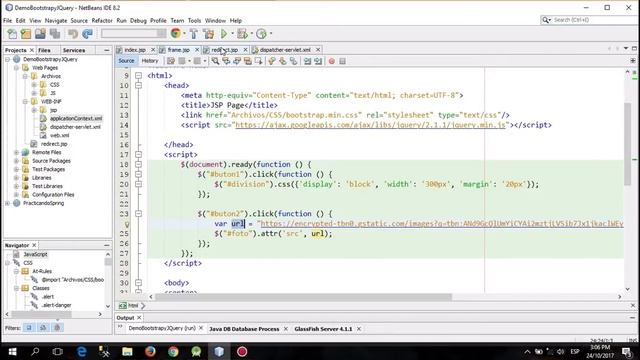Screen dimensions: 640x360
Task: Click the Find Previous Occurrence icon
Action: tap(226, 61)
